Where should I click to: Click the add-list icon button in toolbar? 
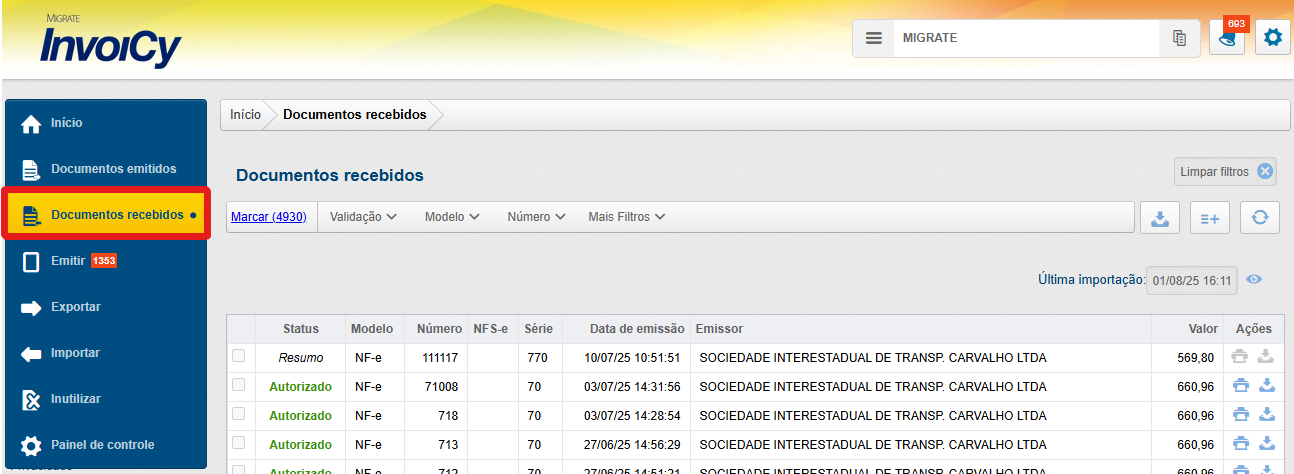point(1210,218)
